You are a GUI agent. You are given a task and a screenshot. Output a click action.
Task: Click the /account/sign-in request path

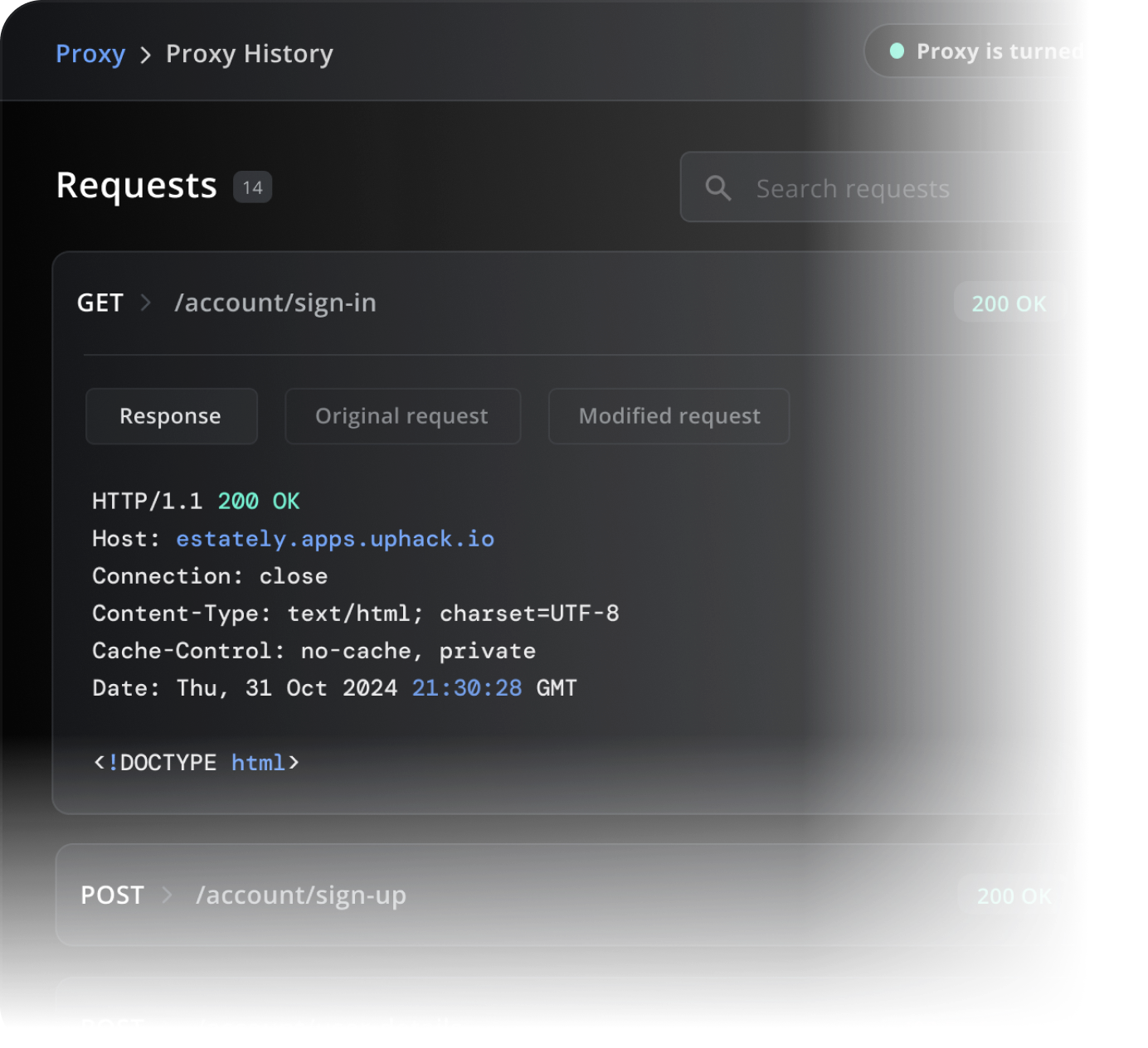275,303
